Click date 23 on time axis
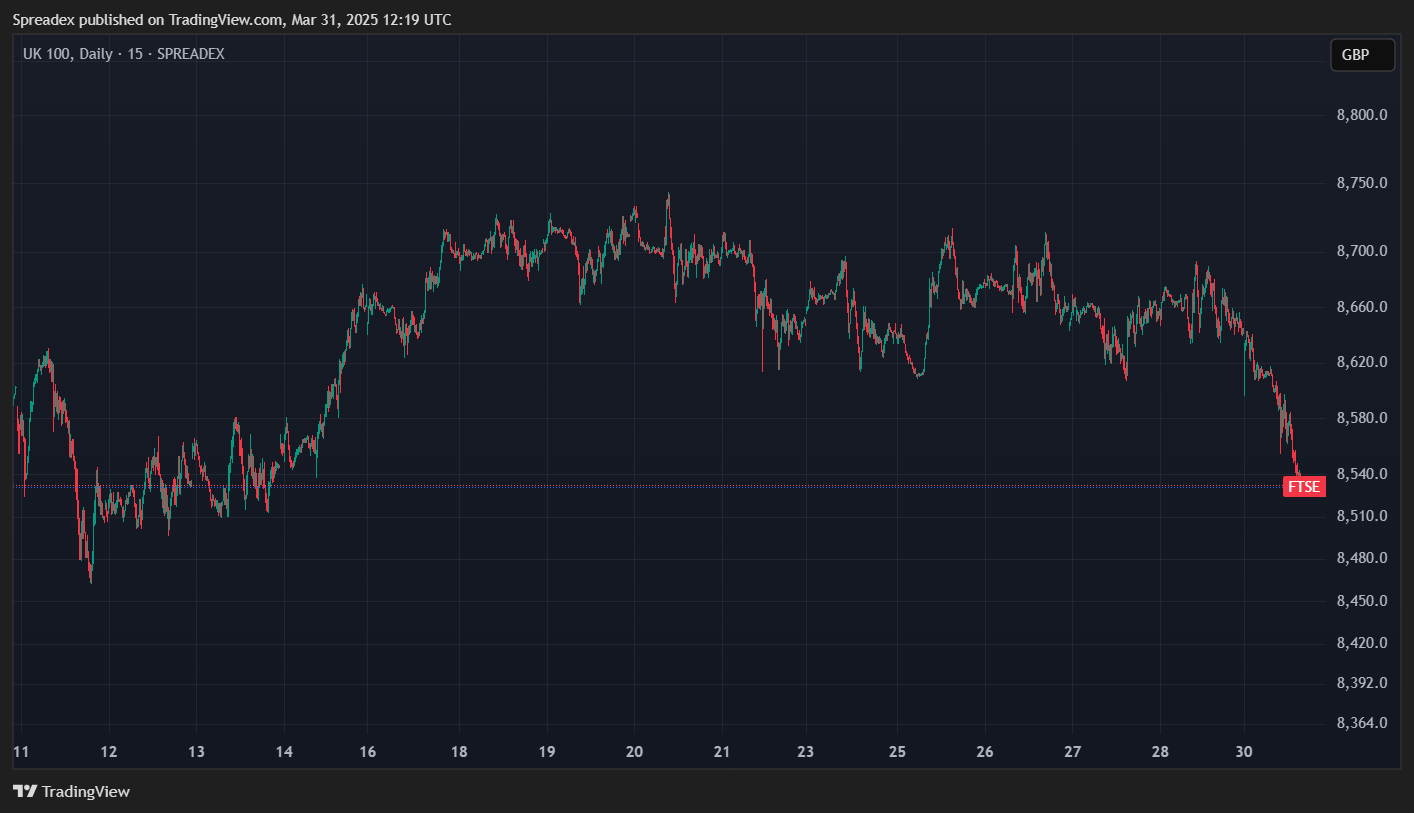This screenshot has height=813, width=1414. (806, 751)
